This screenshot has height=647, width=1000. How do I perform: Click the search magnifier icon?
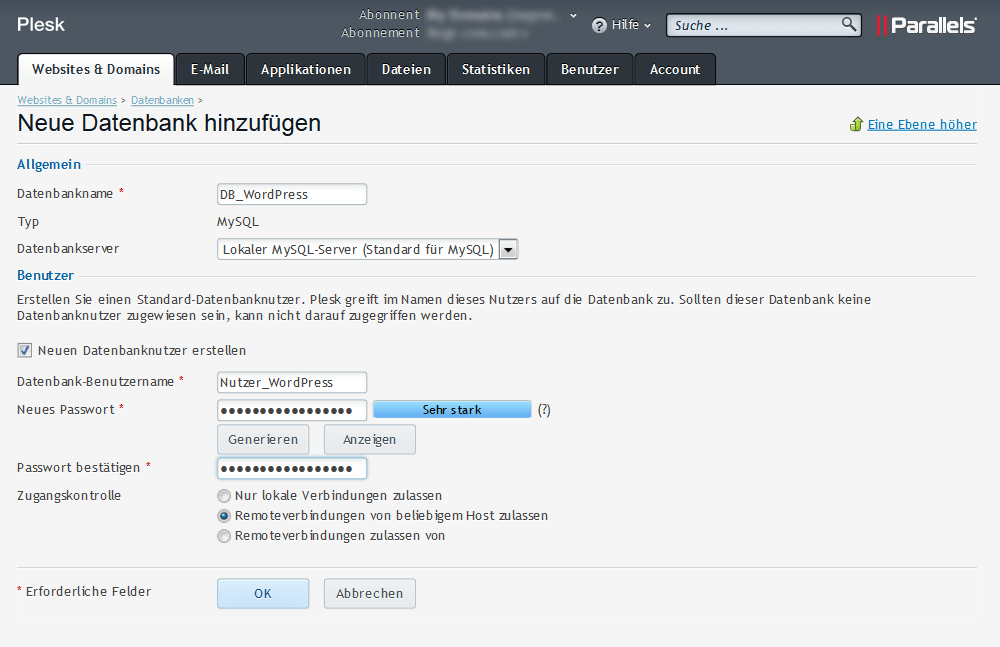tap(849, 24)
